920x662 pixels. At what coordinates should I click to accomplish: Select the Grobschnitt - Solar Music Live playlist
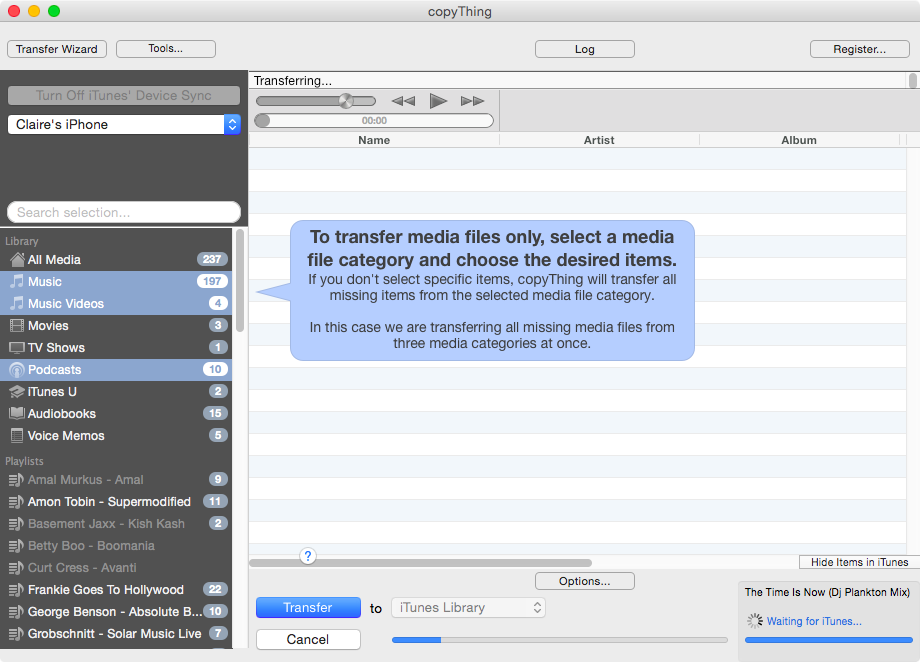pyautogui.click(x=116, y=634)
